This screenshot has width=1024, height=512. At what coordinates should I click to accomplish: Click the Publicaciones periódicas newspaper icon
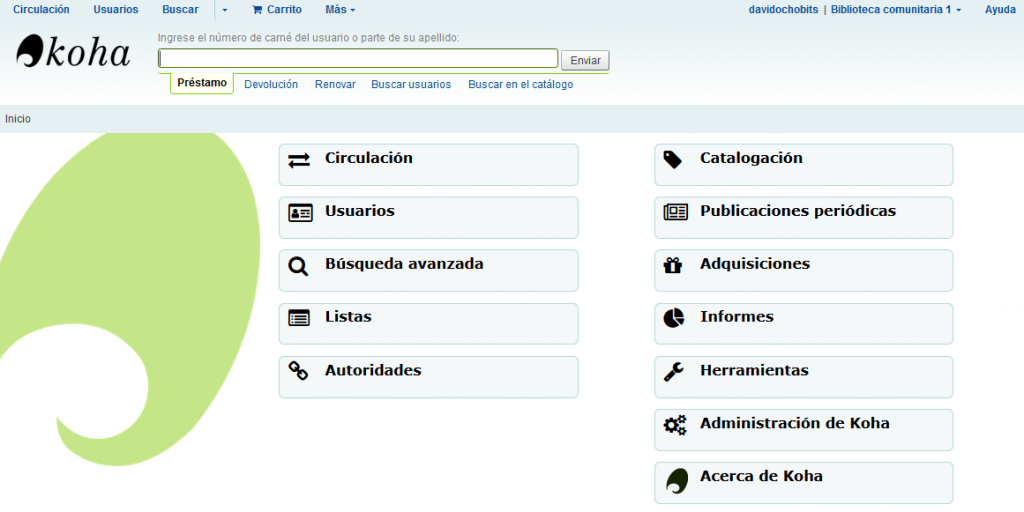(x=675, y=212)
